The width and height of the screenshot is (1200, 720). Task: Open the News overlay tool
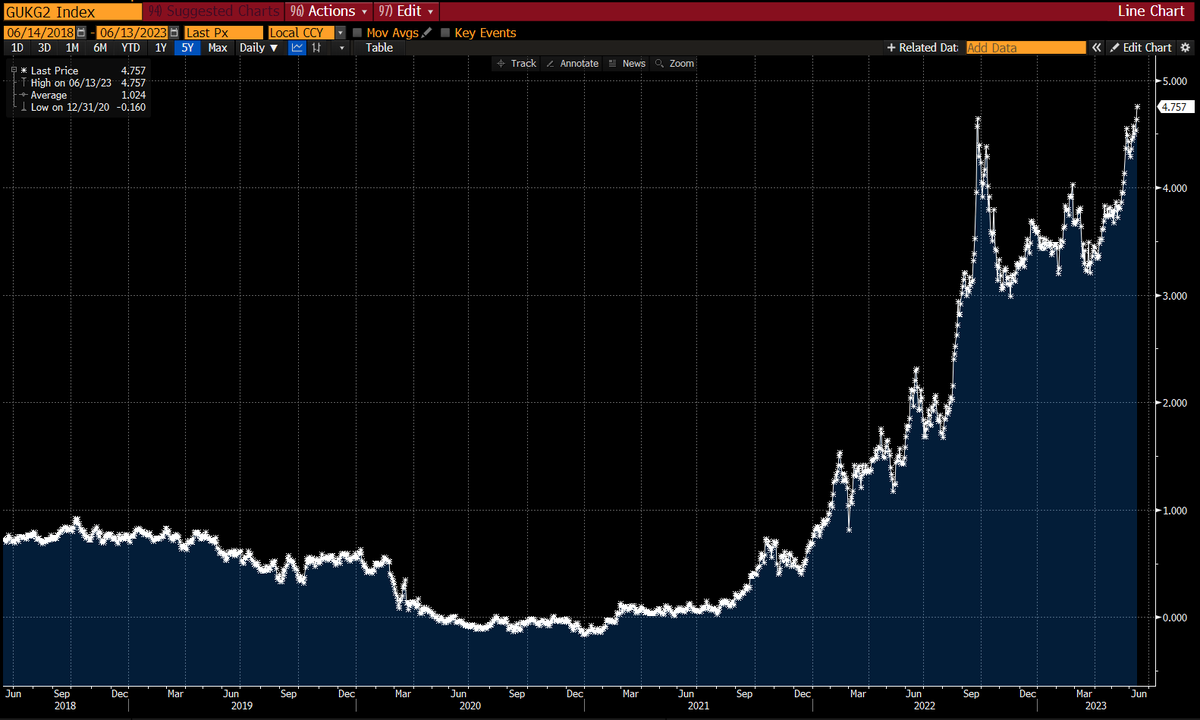point(627,63)
